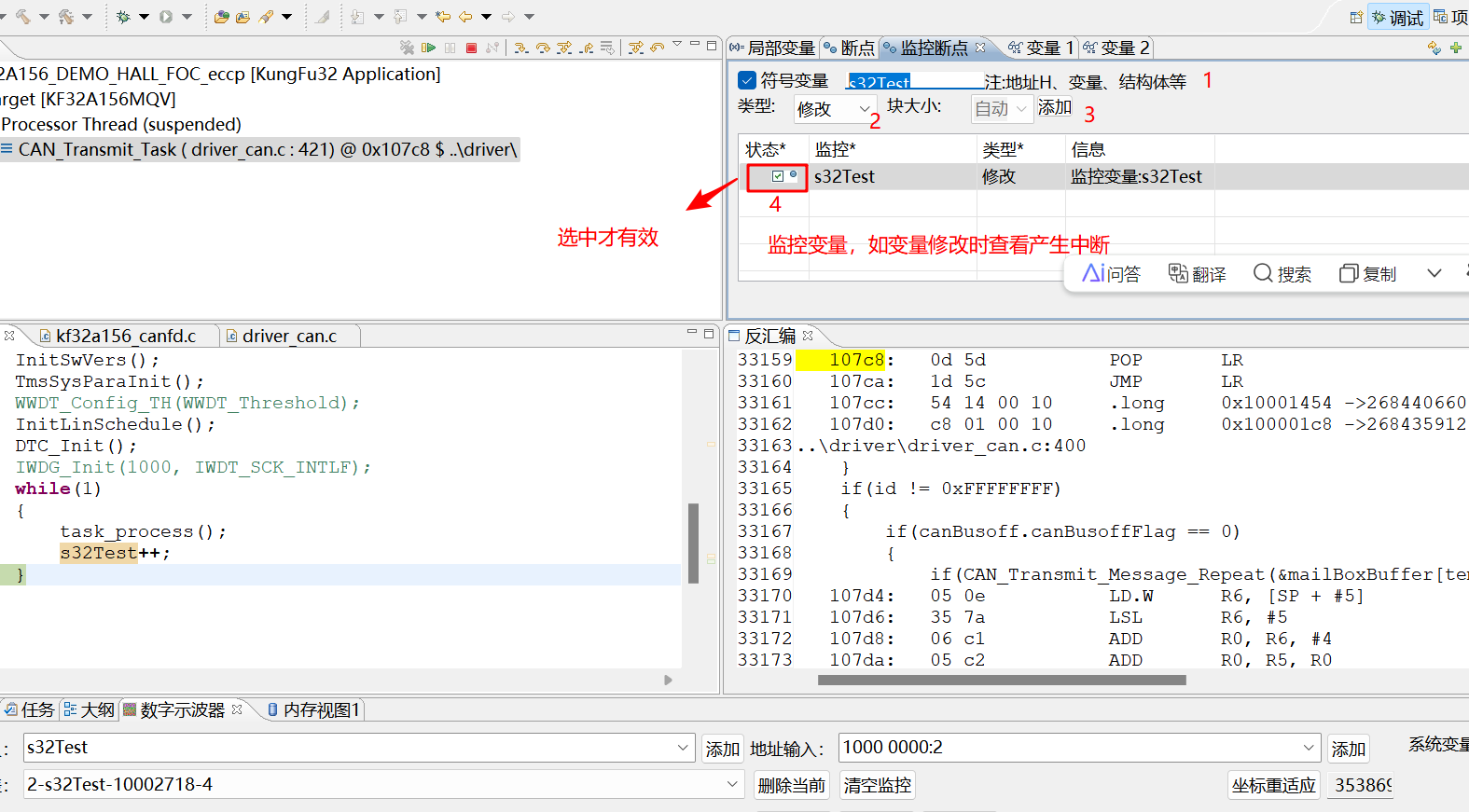
Task: Click the Suspend pause icon
Action: click(450, 48)
